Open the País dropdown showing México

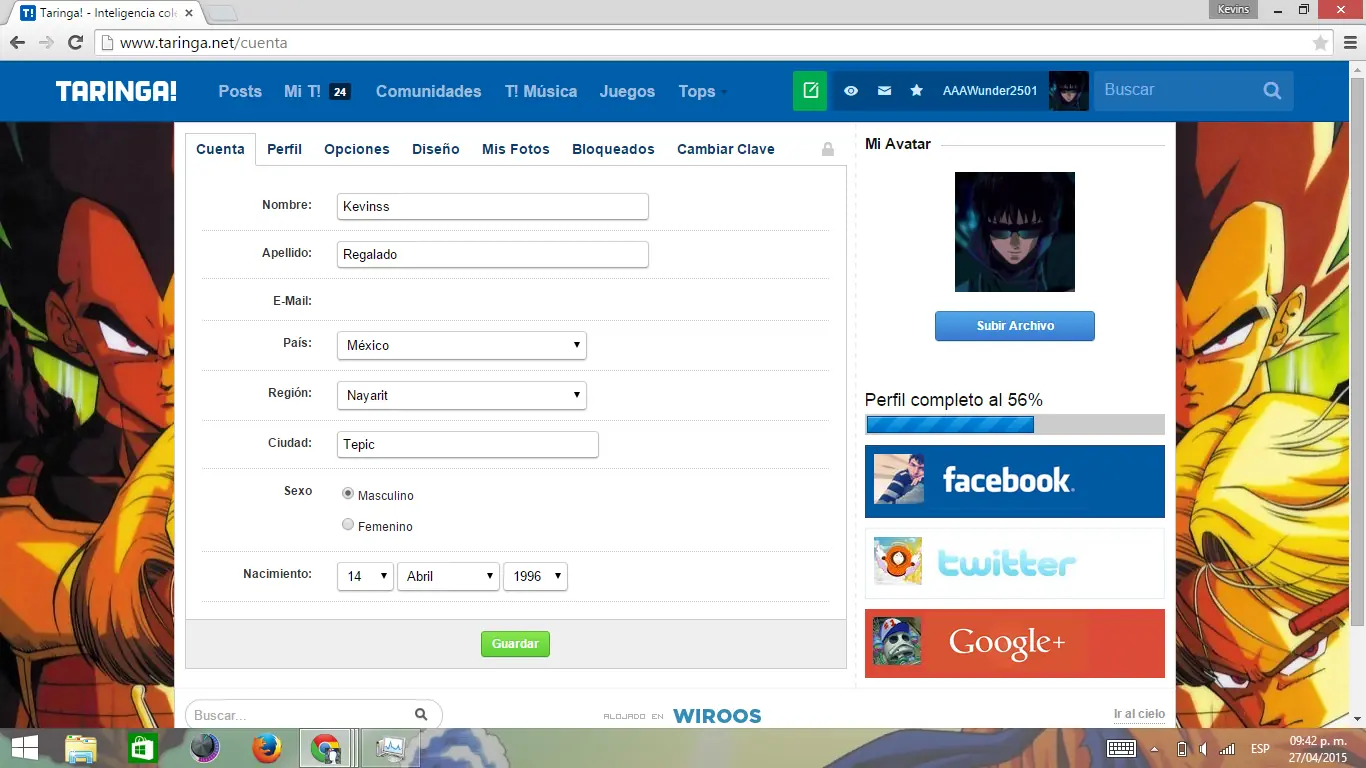click(x=461, y=345)
